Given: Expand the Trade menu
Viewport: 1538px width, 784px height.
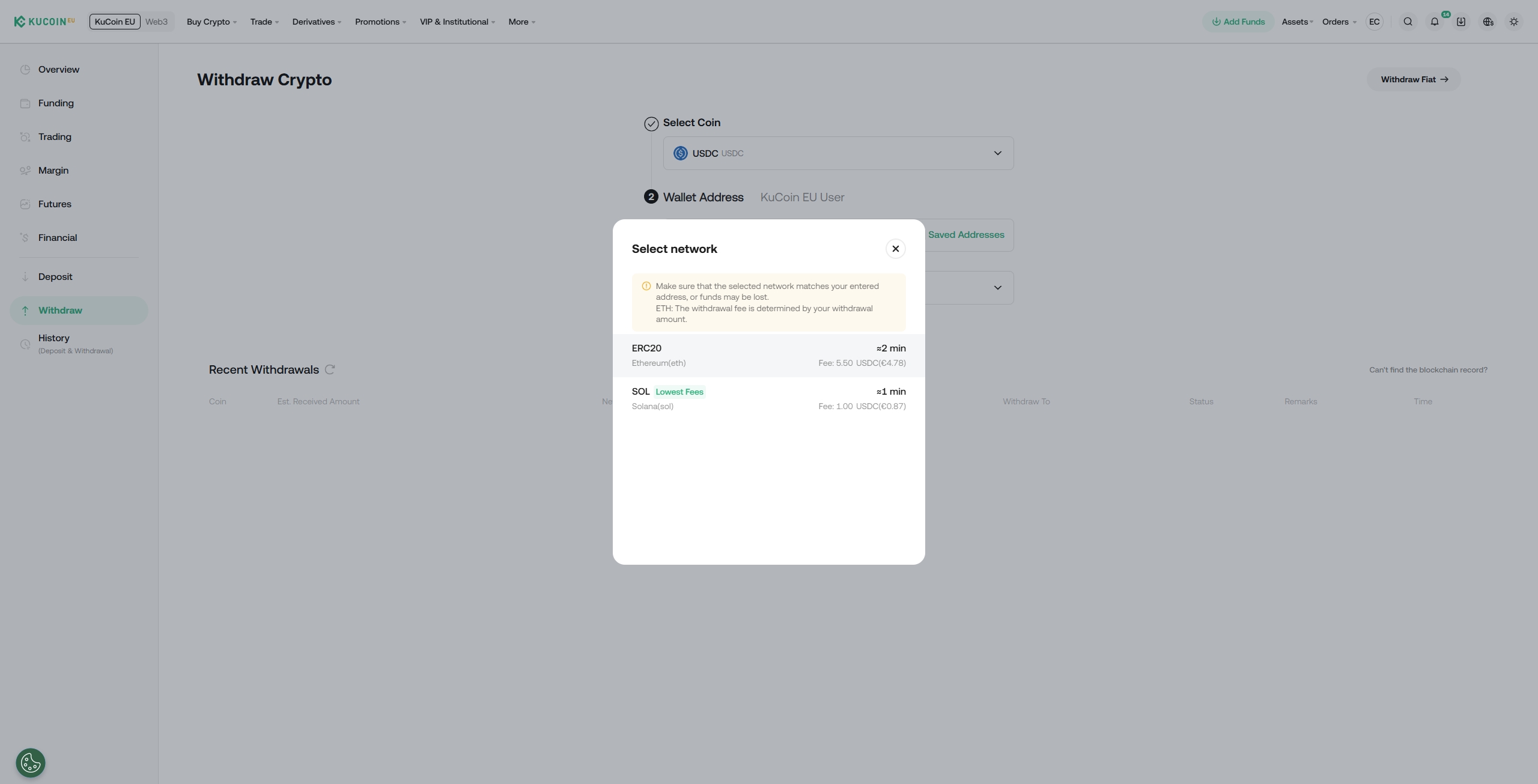Looking at the screenshot, I should [264, 22].
